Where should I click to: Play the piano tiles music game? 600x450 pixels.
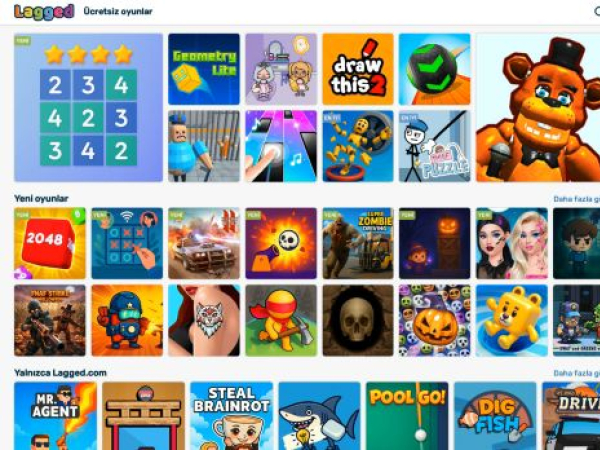coord(281,146)
